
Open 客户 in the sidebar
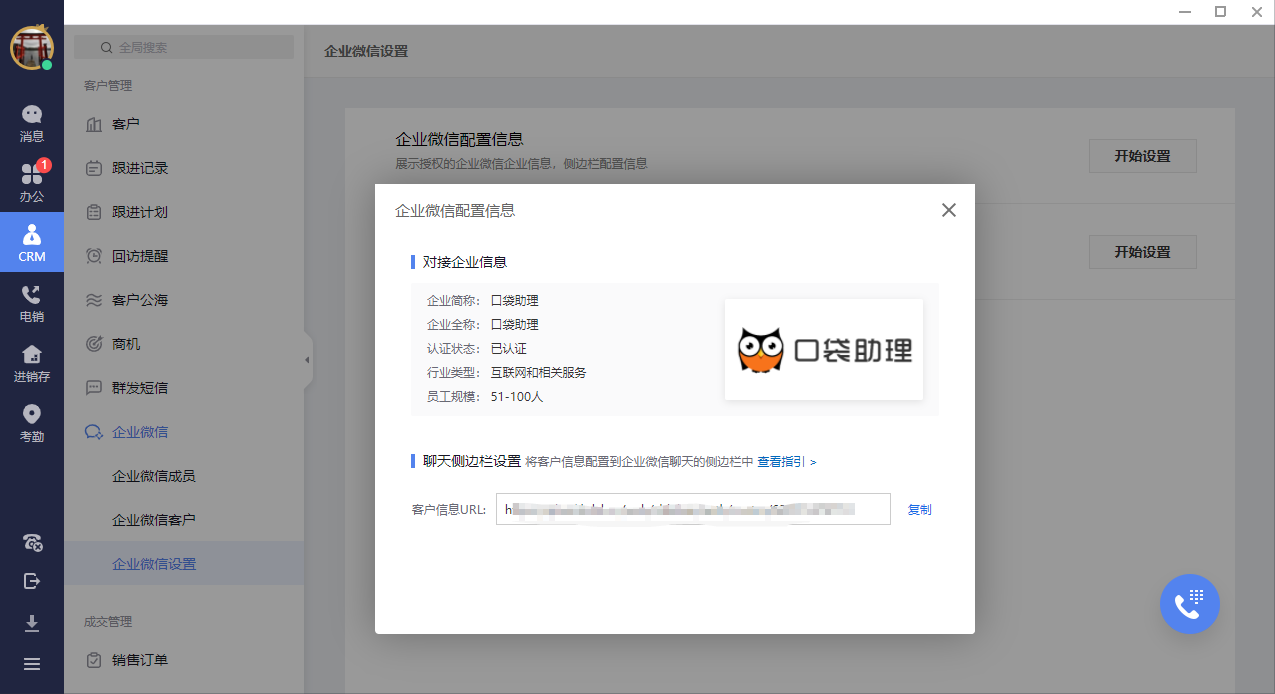[x=184, y=124]
